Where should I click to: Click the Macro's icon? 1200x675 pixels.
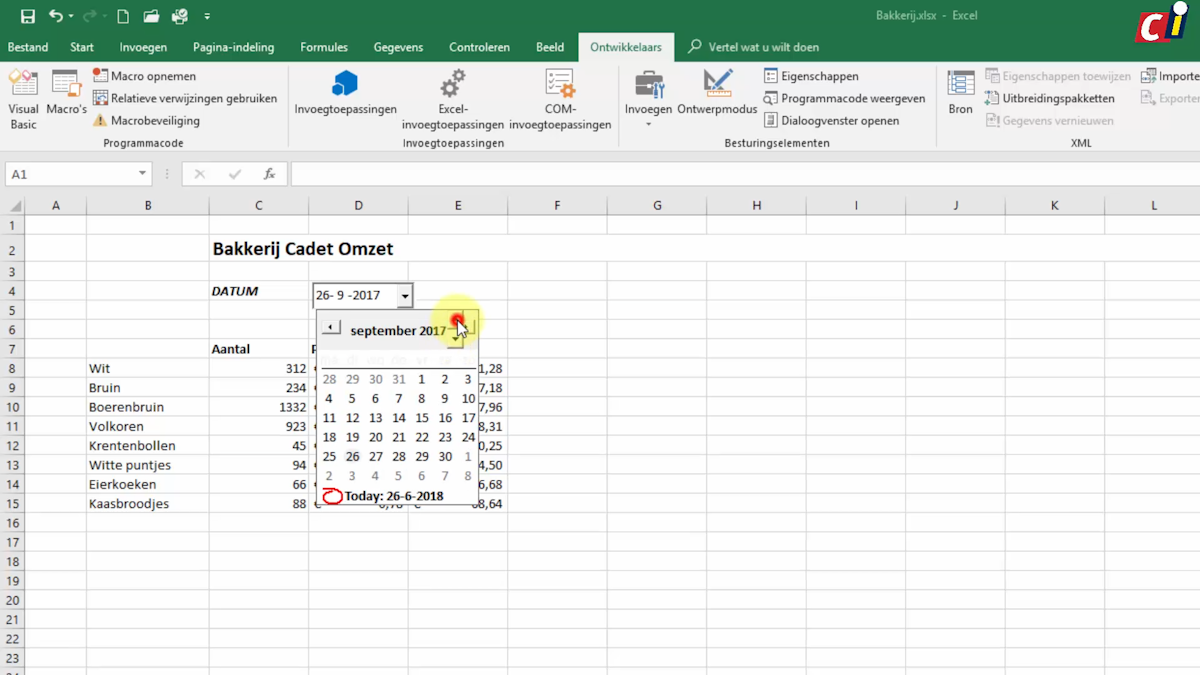pos(66,93)
